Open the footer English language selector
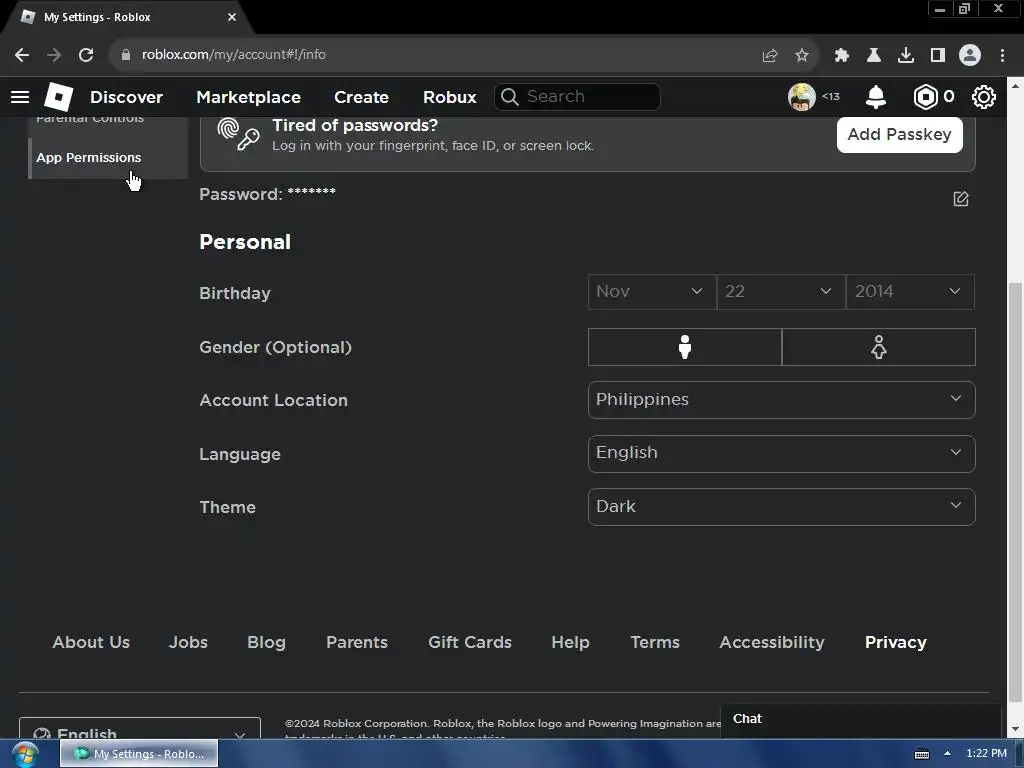The image size is (1024, 768). 140,729
